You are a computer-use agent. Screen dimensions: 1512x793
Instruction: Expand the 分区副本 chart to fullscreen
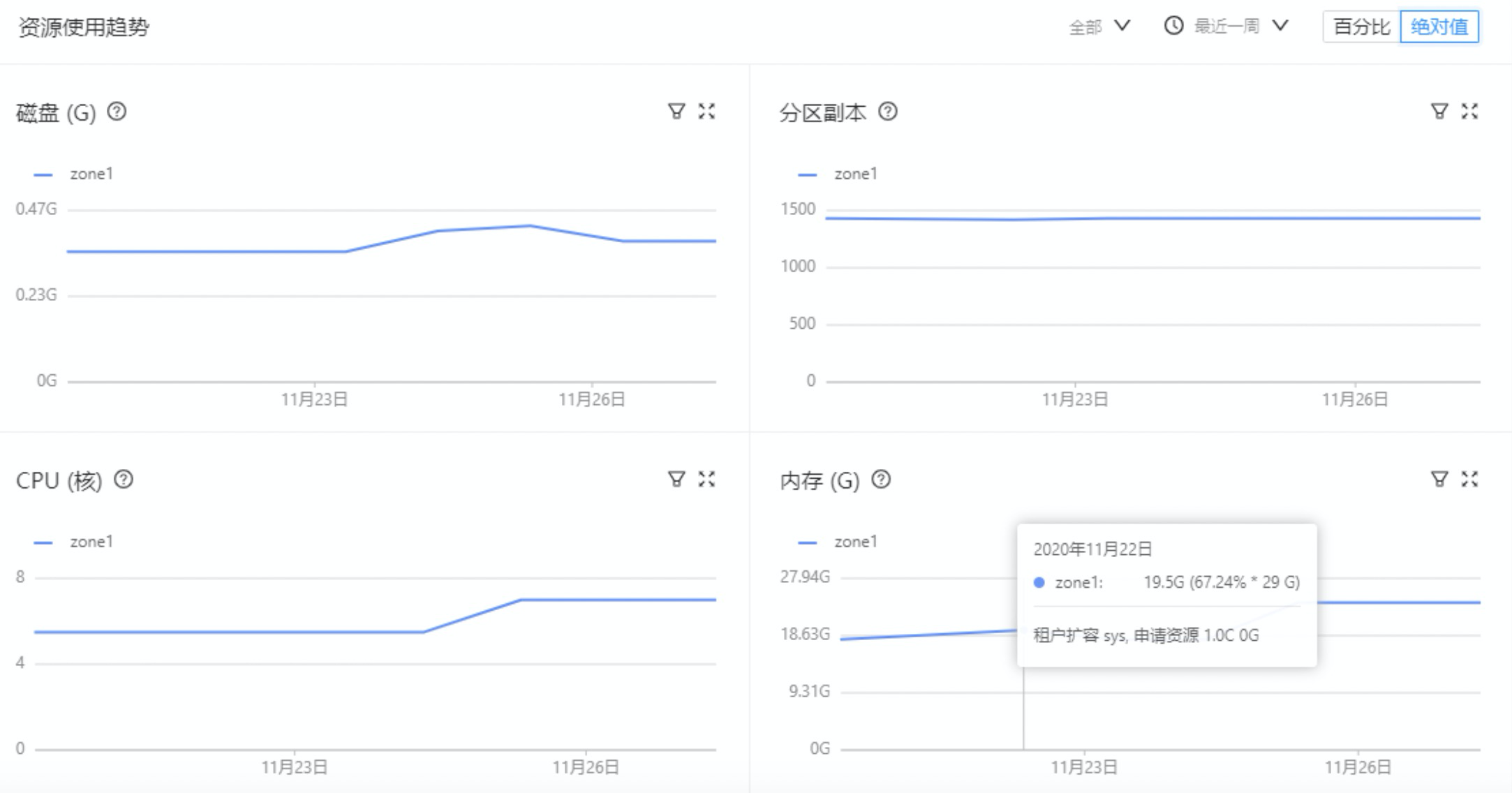coord(1469,111)
